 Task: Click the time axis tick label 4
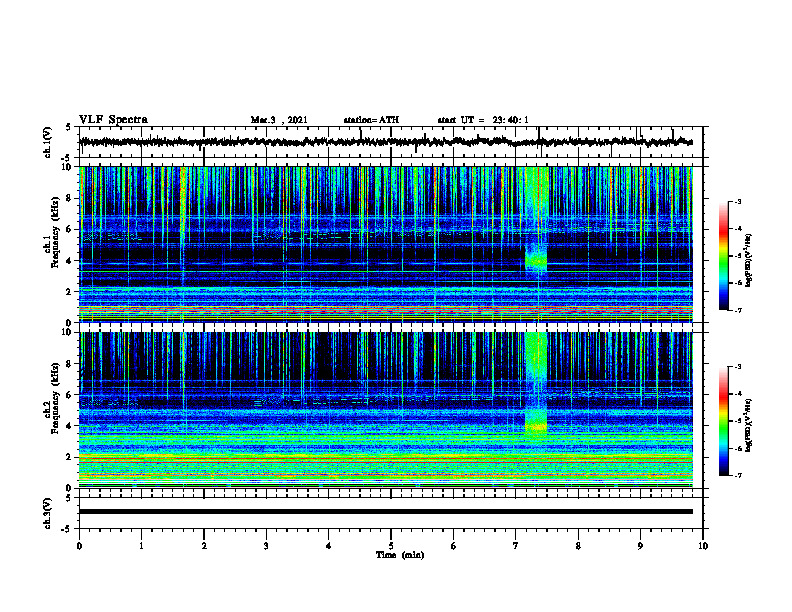tap(329, 546)
